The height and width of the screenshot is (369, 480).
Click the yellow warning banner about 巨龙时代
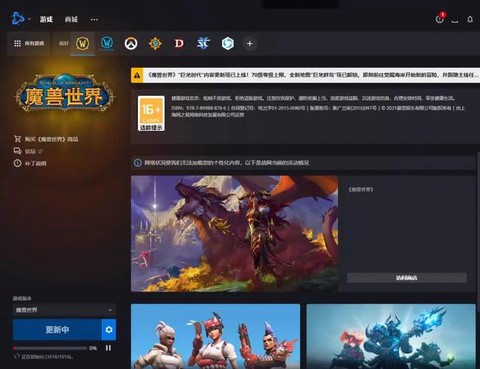click(305, 75)
